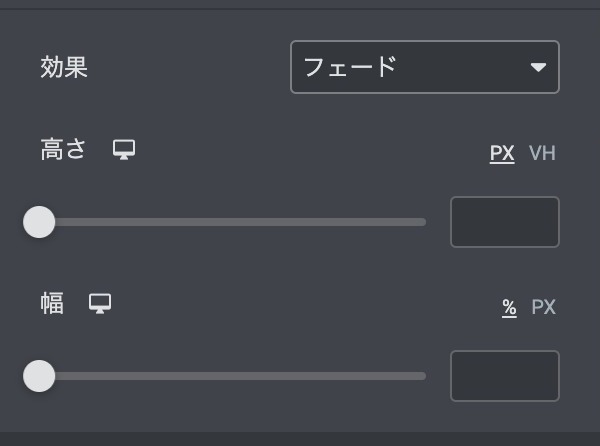Click the 高さ slider handle

tap(39, 222)
